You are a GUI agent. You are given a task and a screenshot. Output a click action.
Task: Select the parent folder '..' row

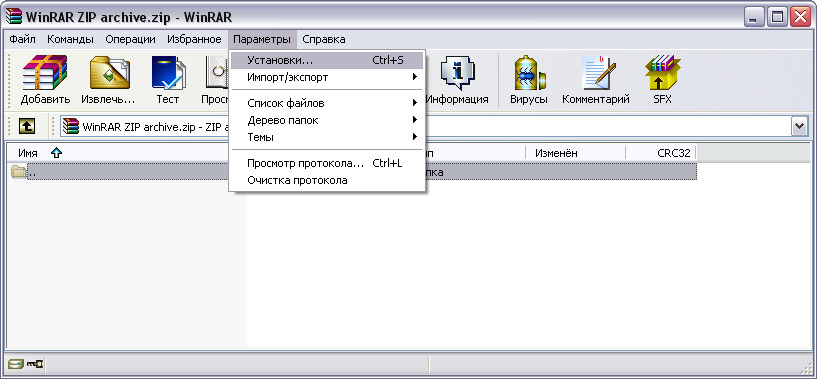click(x=353, y=172)
